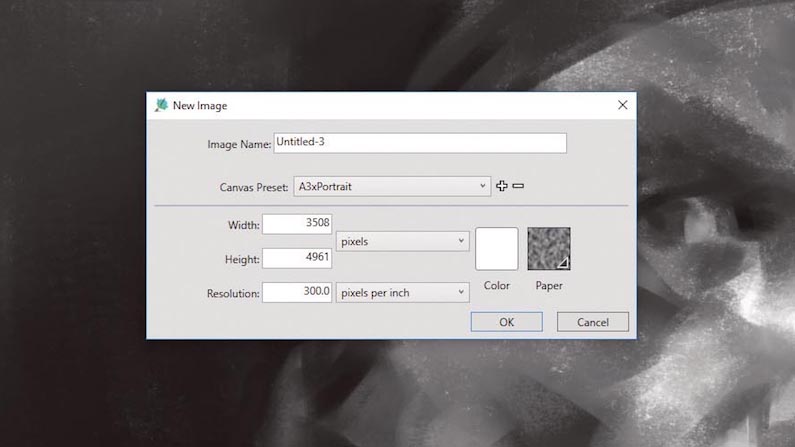Select the Width field showing 3508

pyautogui.click(x=297, y=224)
